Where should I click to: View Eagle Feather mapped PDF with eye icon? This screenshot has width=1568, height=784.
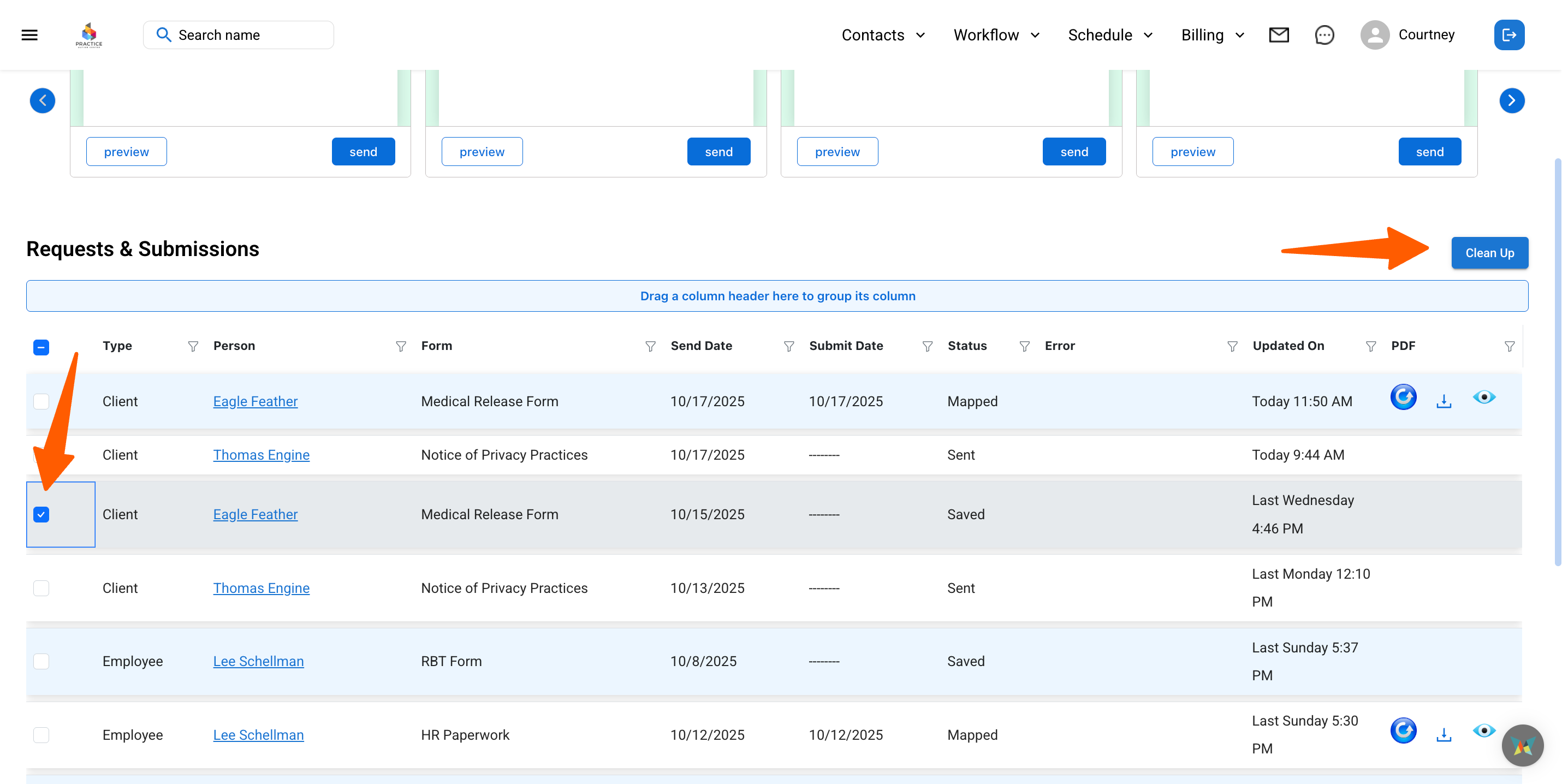pyautogui.click(x=1483, y=397)
